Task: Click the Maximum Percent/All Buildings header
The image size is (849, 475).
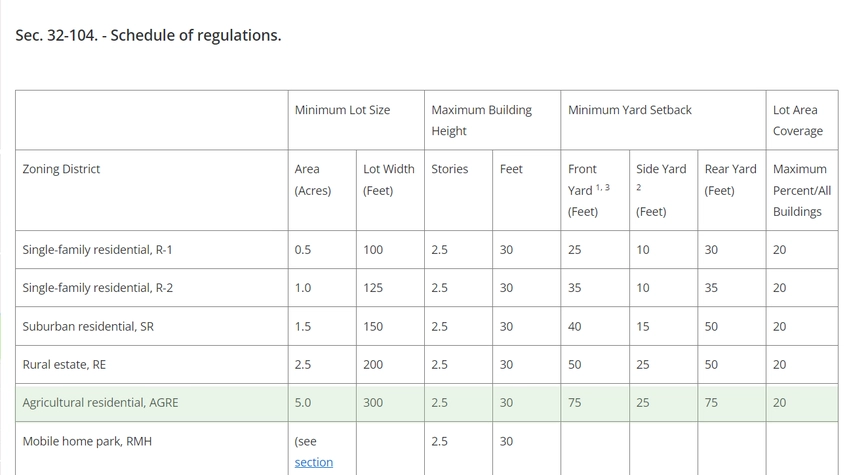Action: (x=801, y=190)
